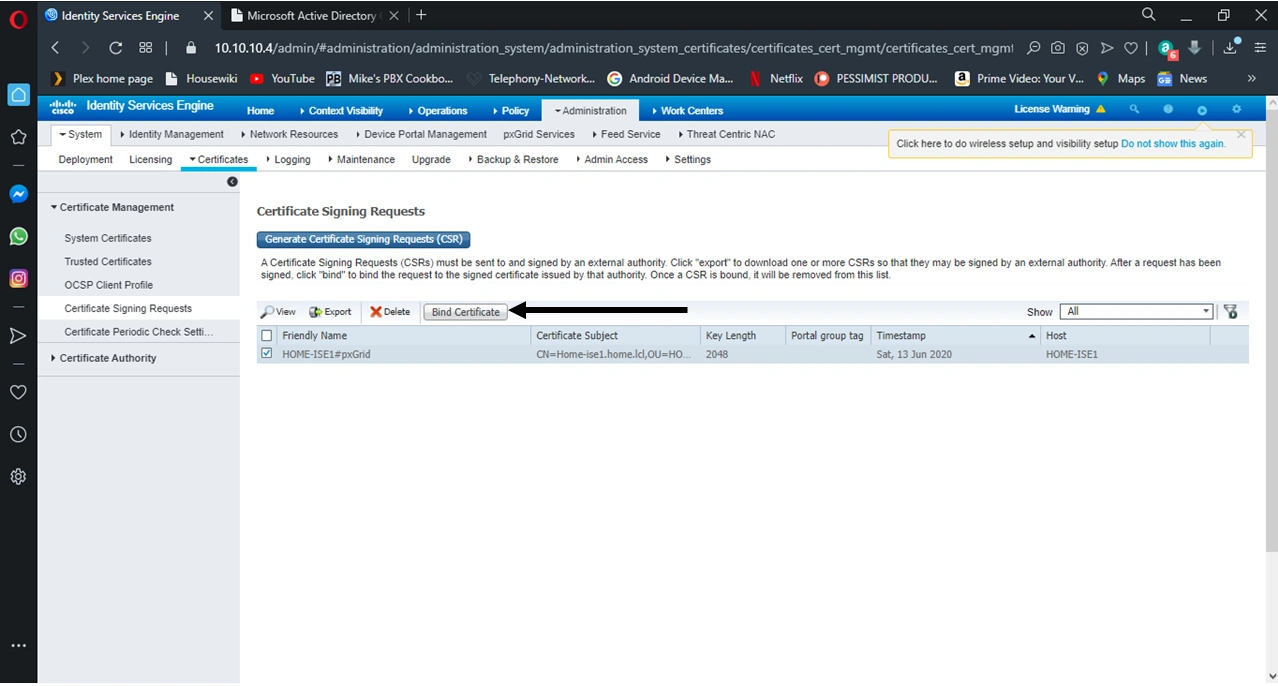Click ISE header search magnifier icon
This screenshot has height=686, width=1278.
click(1134, 109)
